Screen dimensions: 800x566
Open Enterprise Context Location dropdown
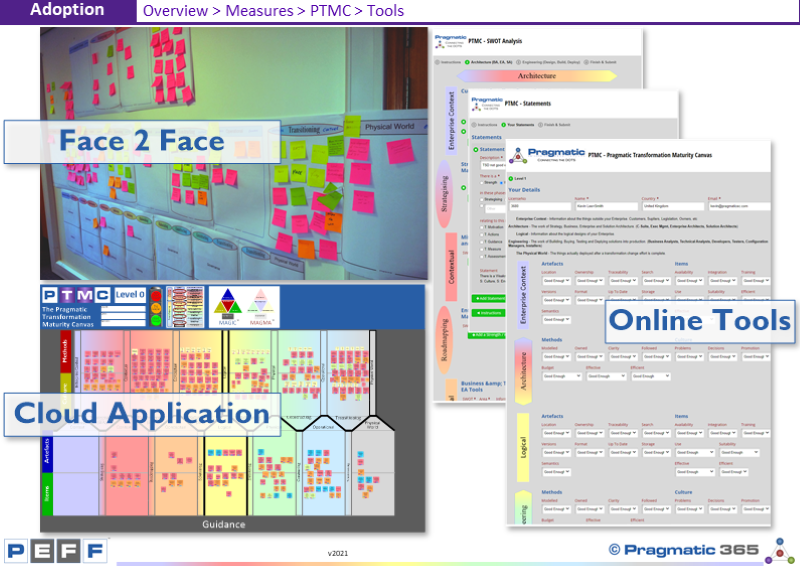[556, 281]
